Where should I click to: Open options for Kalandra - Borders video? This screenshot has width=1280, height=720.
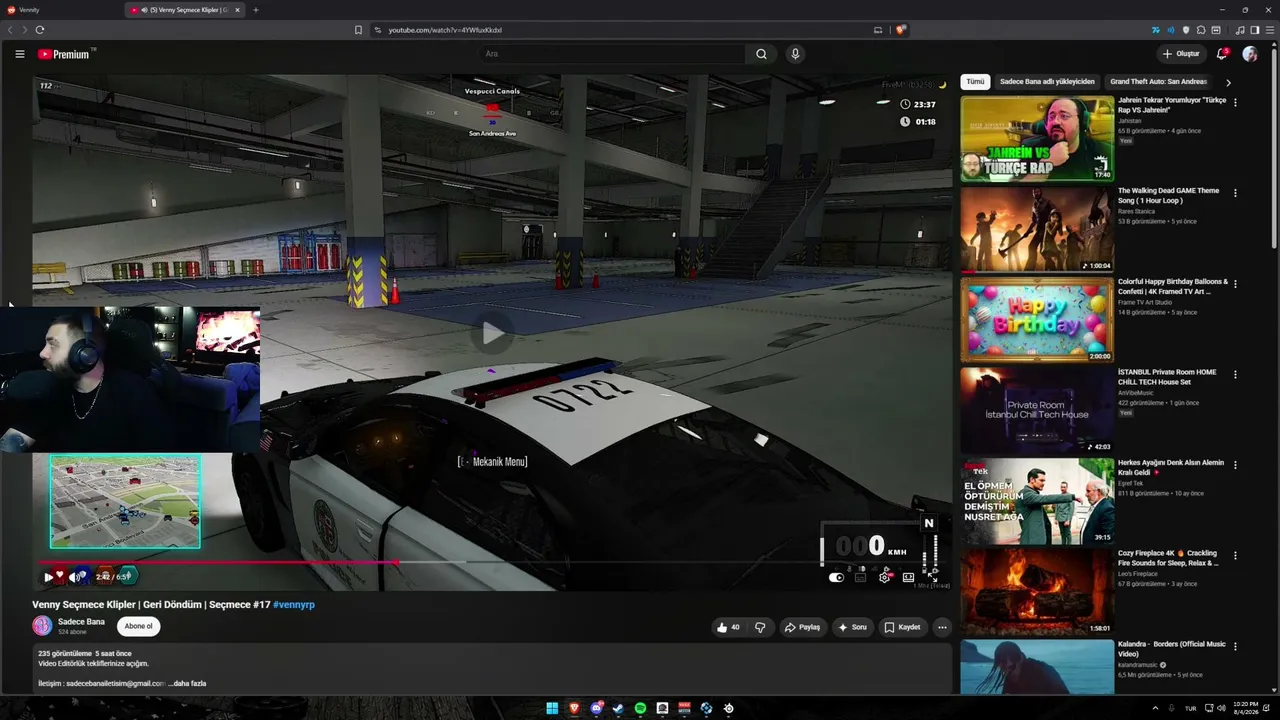point(1235,646)
